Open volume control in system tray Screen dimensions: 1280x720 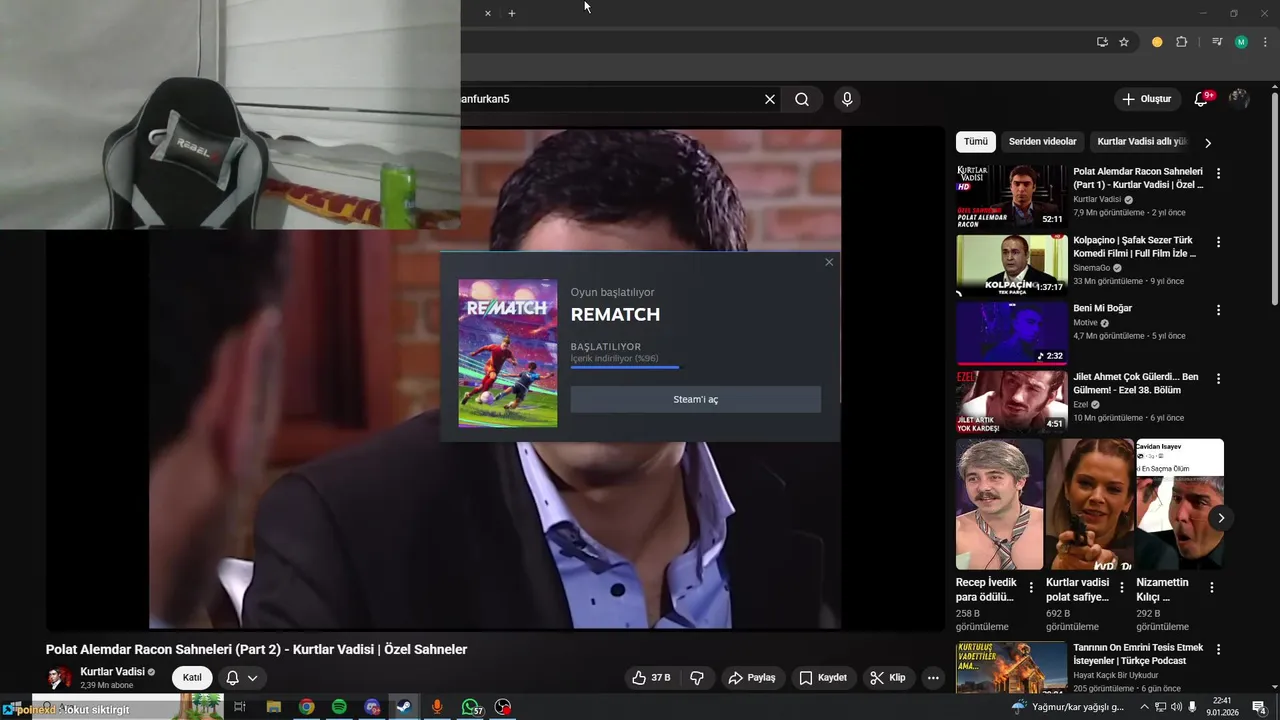coord(1176,707)
